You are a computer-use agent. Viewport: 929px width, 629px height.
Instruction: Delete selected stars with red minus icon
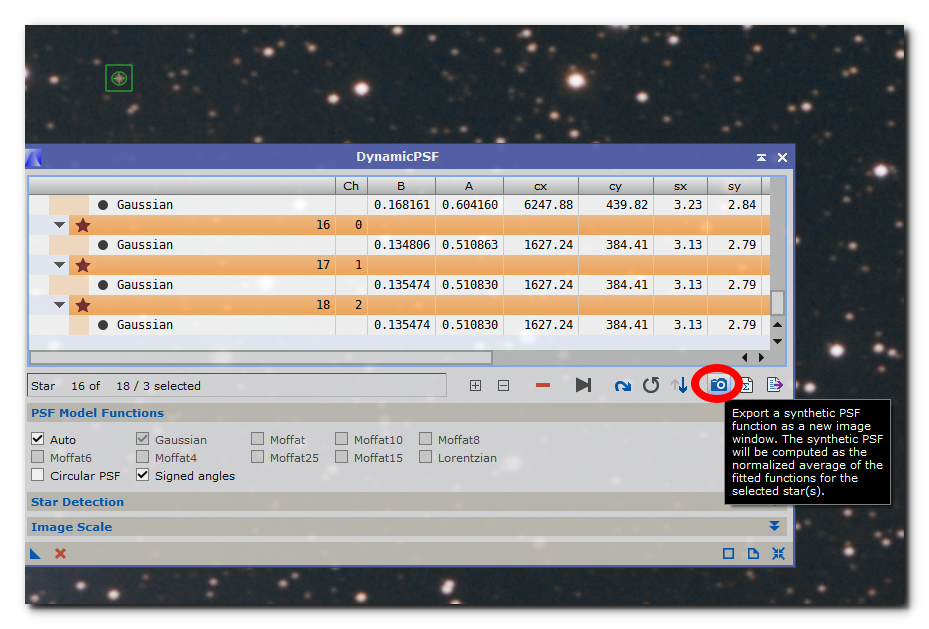(543, 386)
